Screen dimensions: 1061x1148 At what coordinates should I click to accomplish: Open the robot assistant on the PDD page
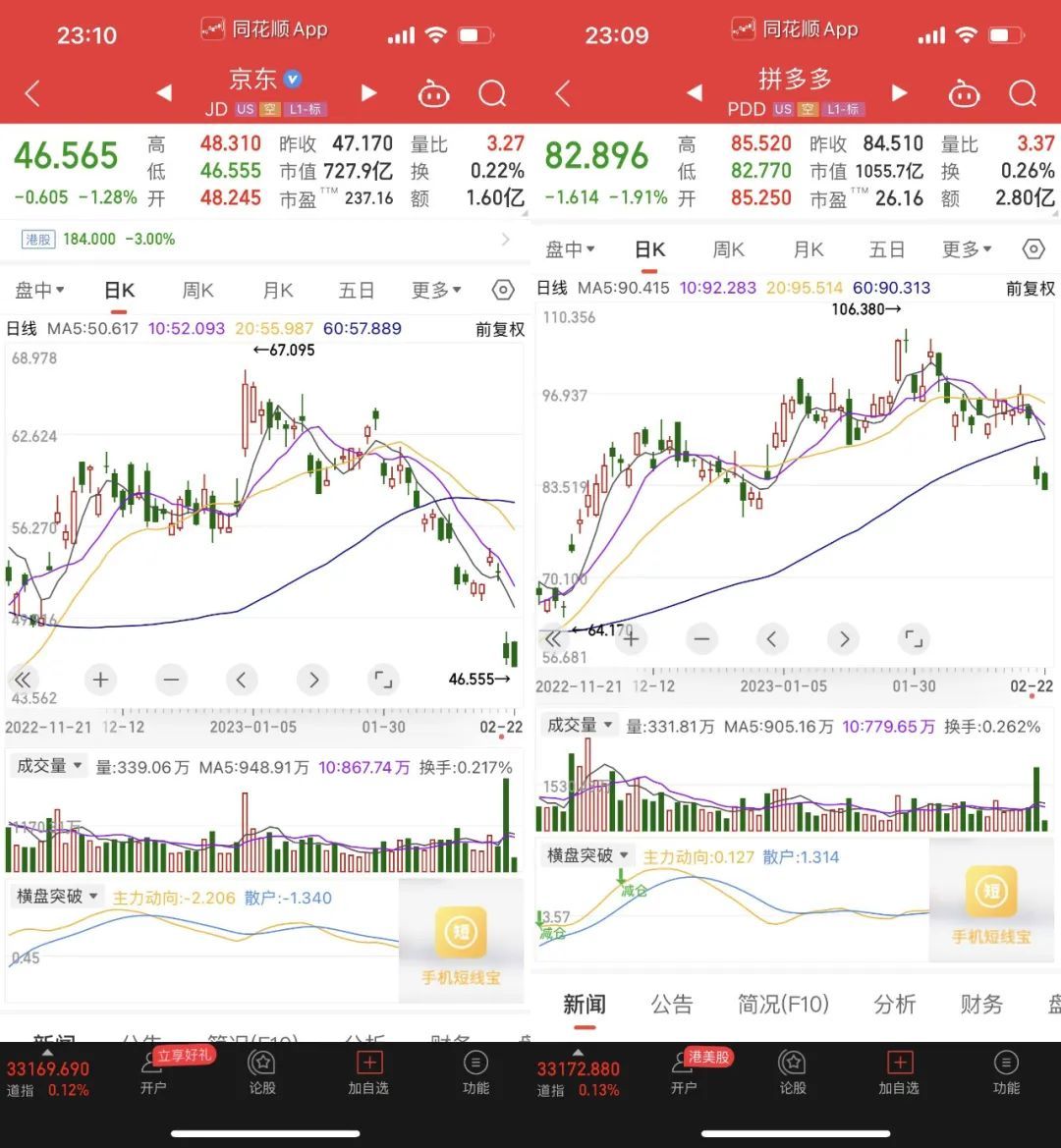pos(964,94)
